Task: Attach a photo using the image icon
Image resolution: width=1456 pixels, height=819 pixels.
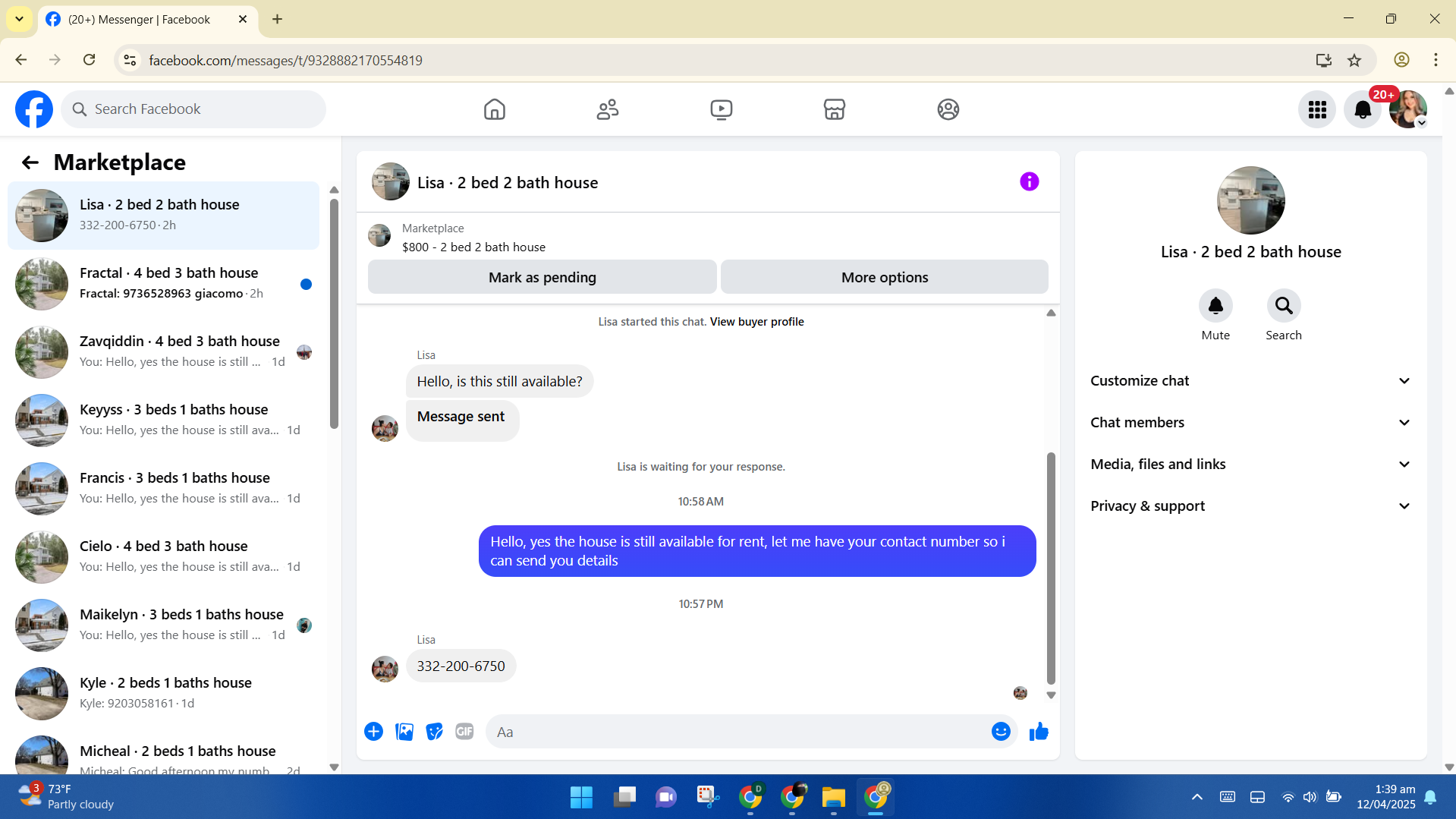Action: pyautogui.click(x=404, y=732)
